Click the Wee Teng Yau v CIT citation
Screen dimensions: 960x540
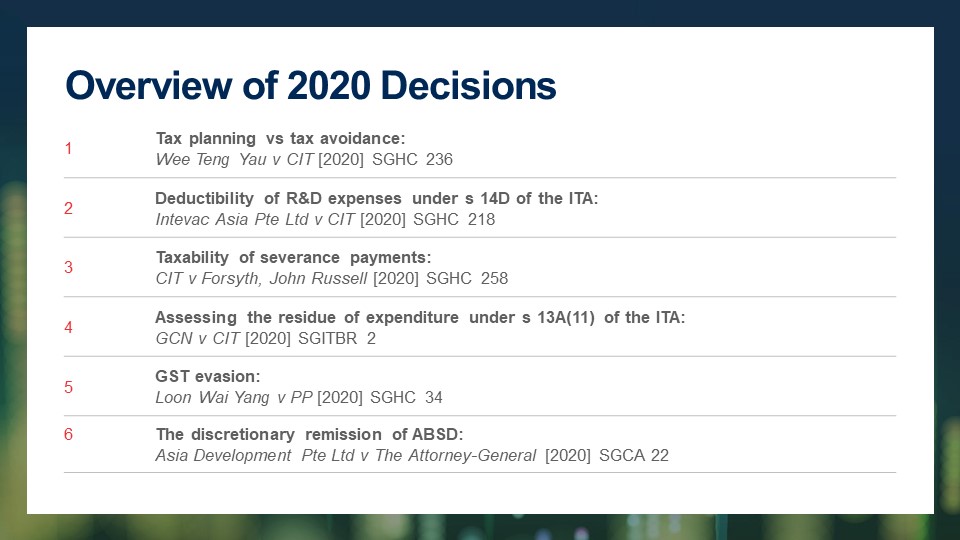click(304, 159)
